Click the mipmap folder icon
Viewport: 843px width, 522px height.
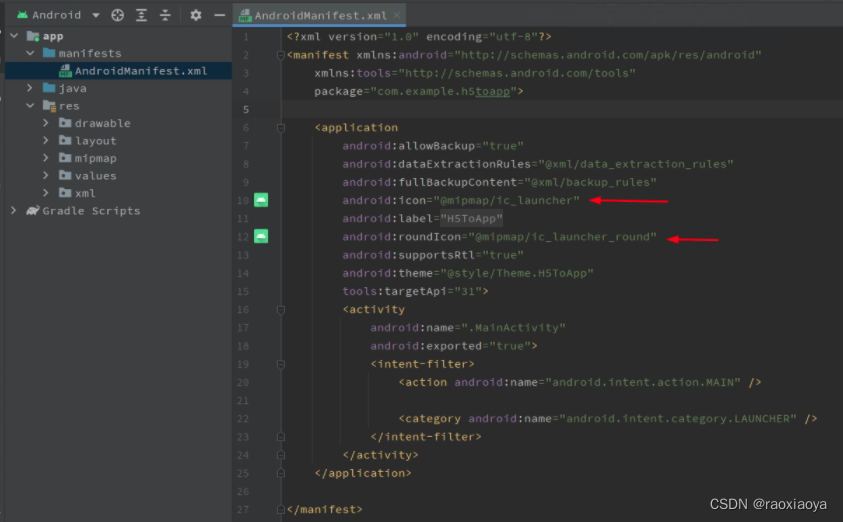[x=65, y=158]
